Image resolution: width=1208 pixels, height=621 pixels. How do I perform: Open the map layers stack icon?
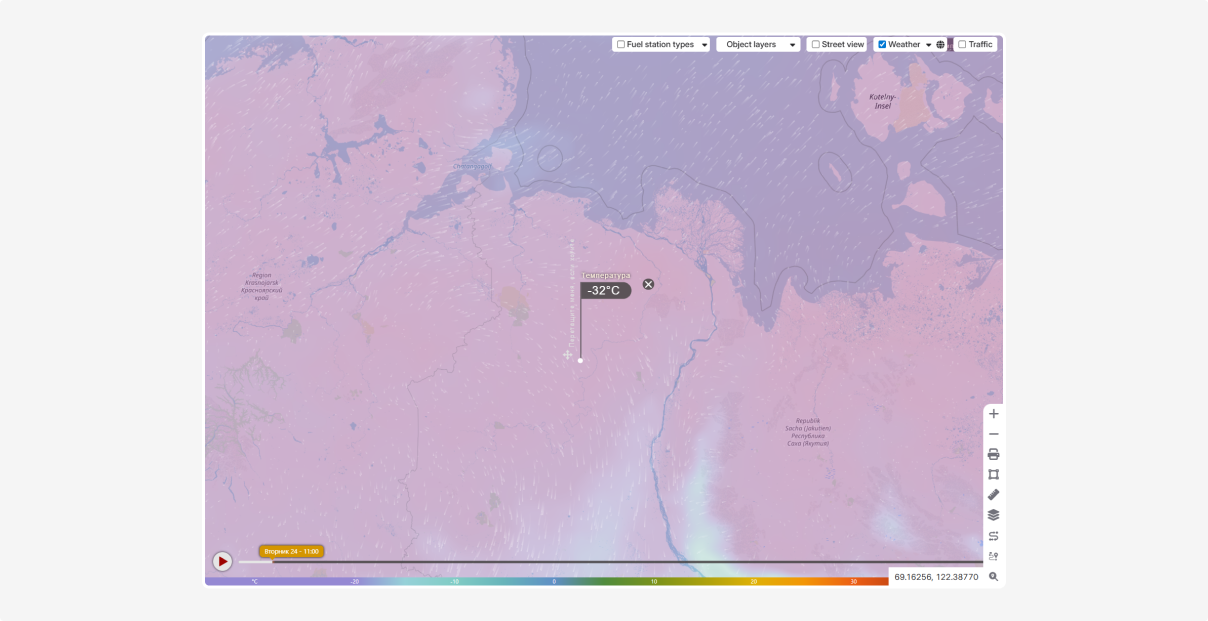tap(993, 515)
